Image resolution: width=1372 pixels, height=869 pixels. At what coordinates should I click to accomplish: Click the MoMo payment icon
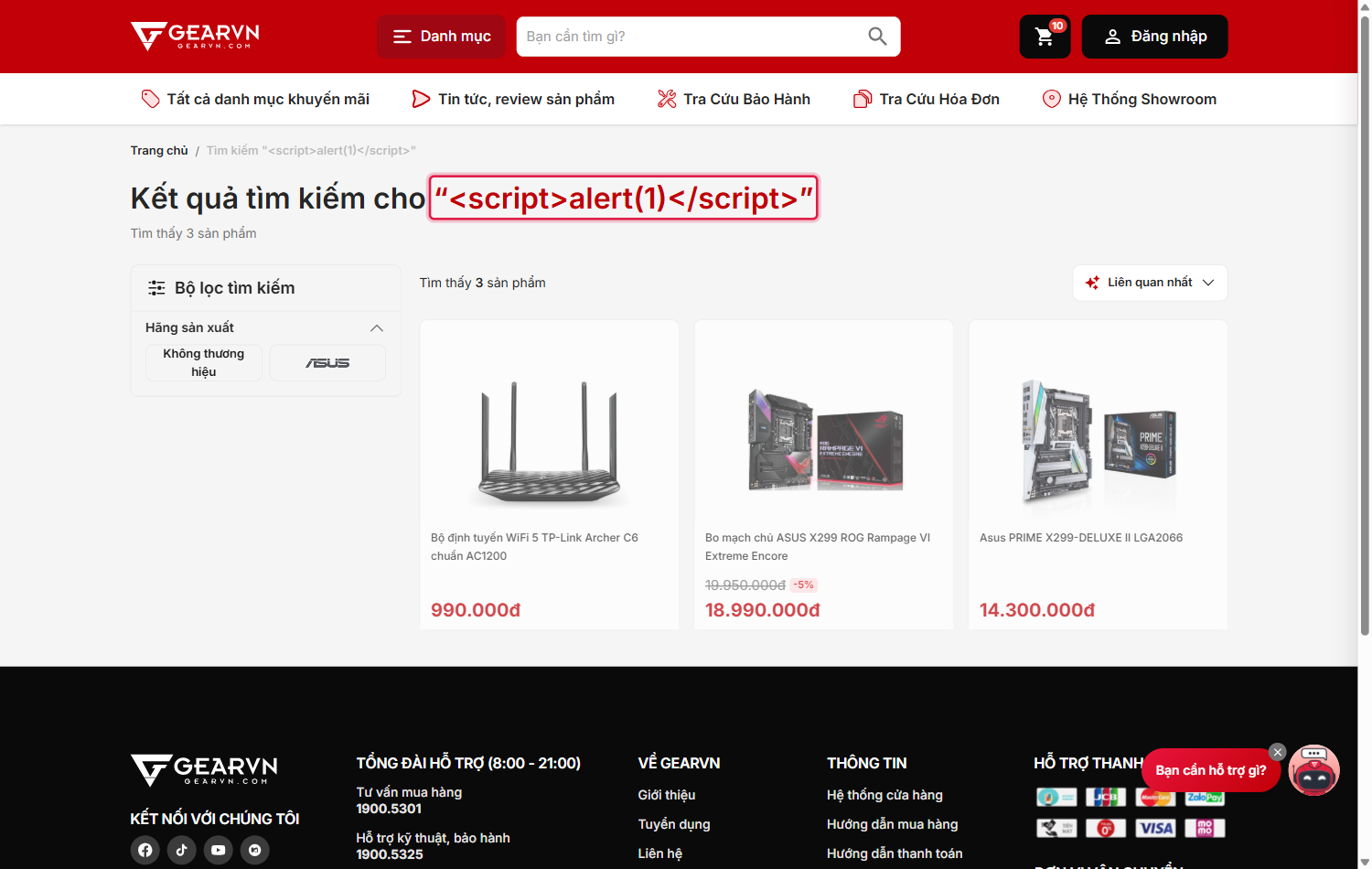[1205, 829]
